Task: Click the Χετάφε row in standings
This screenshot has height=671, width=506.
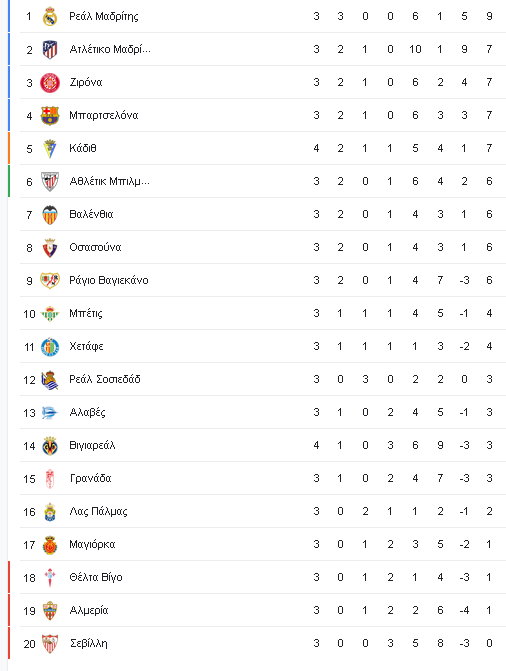Action: 263,347
